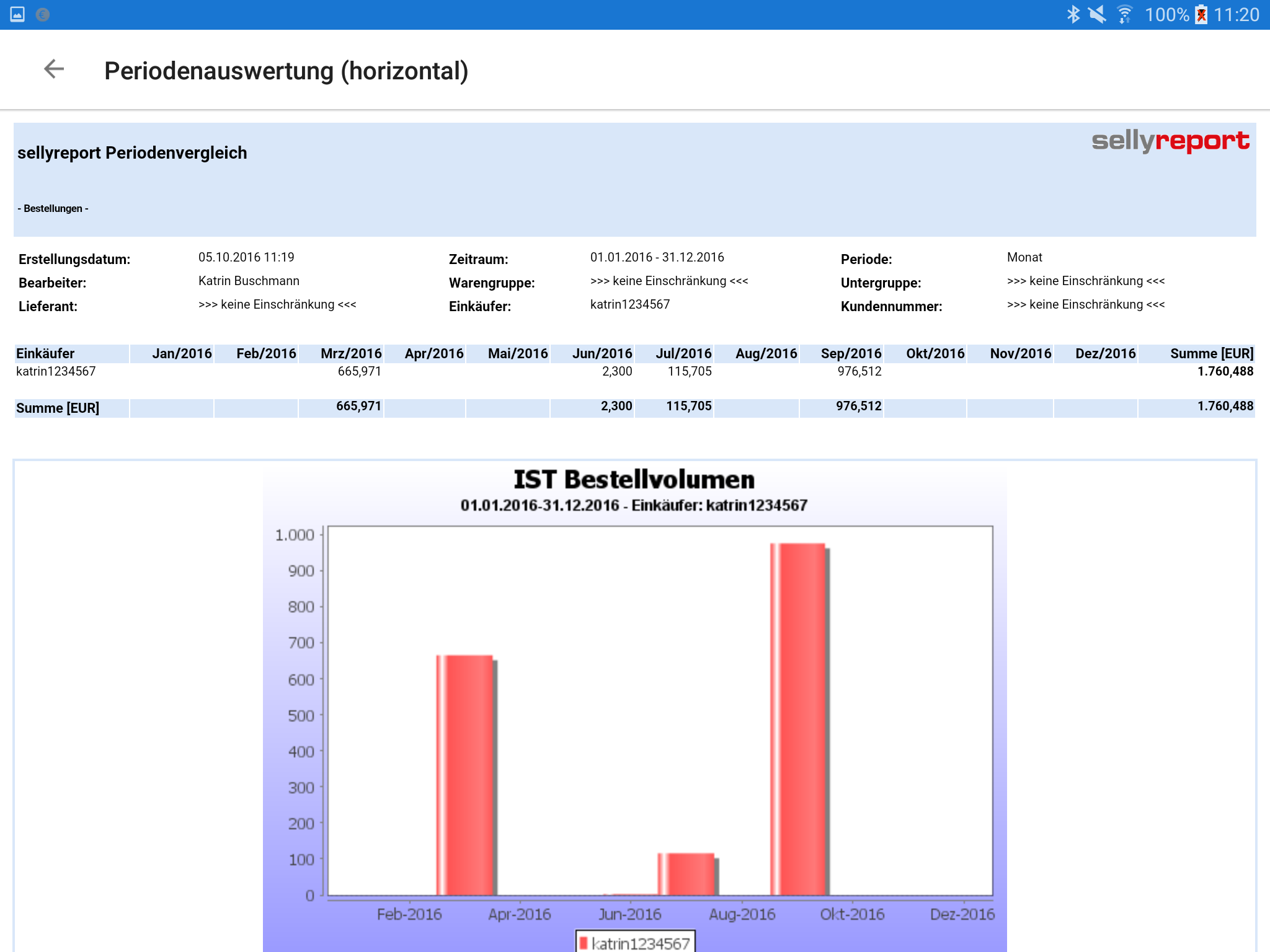Screen dimensions: 1270x952
Task: Click the katrin1234567 table row label
Action: click(x=56, y=371)
